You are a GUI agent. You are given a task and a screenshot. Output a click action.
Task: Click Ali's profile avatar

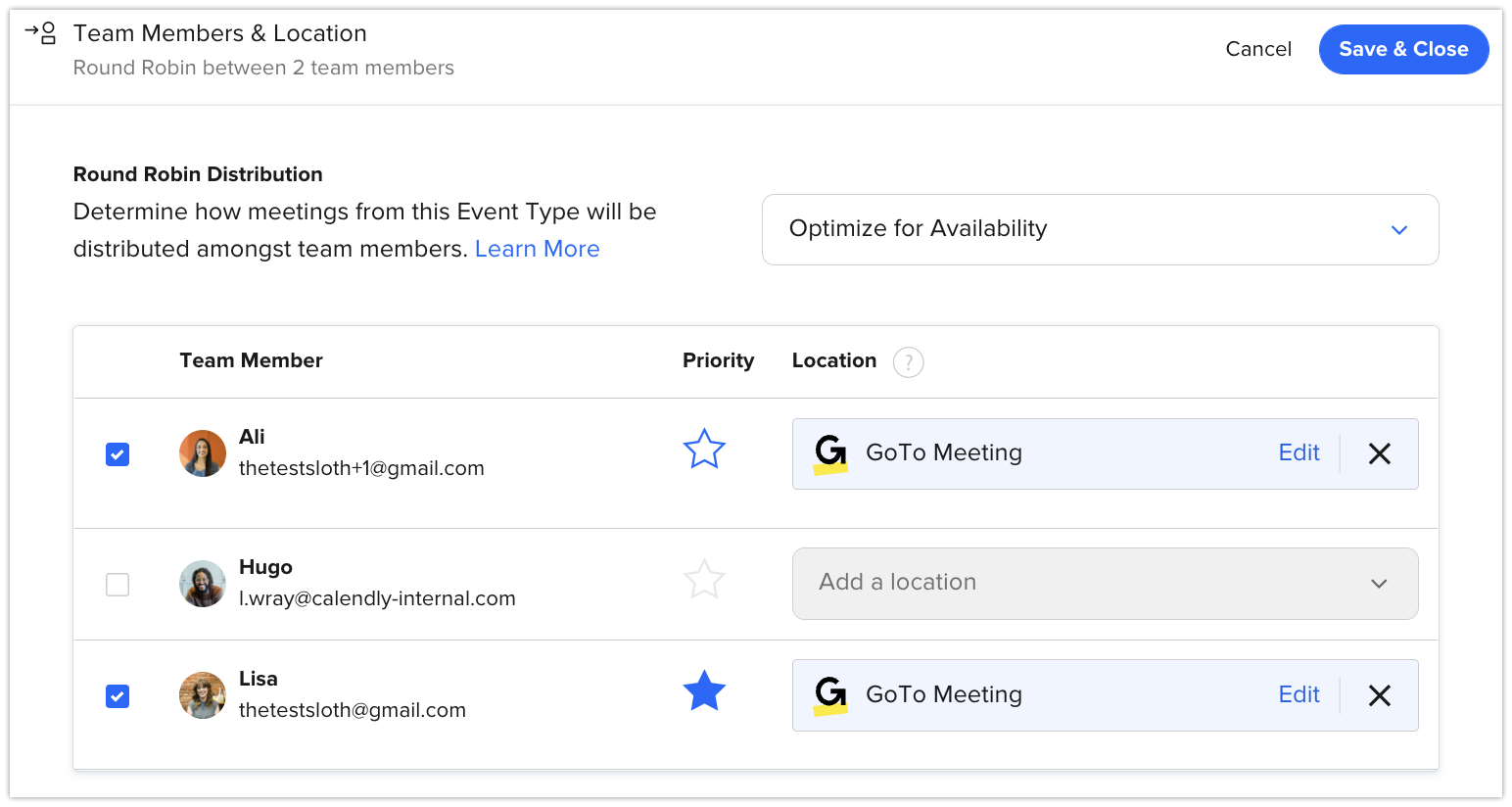tap(203, 453)
